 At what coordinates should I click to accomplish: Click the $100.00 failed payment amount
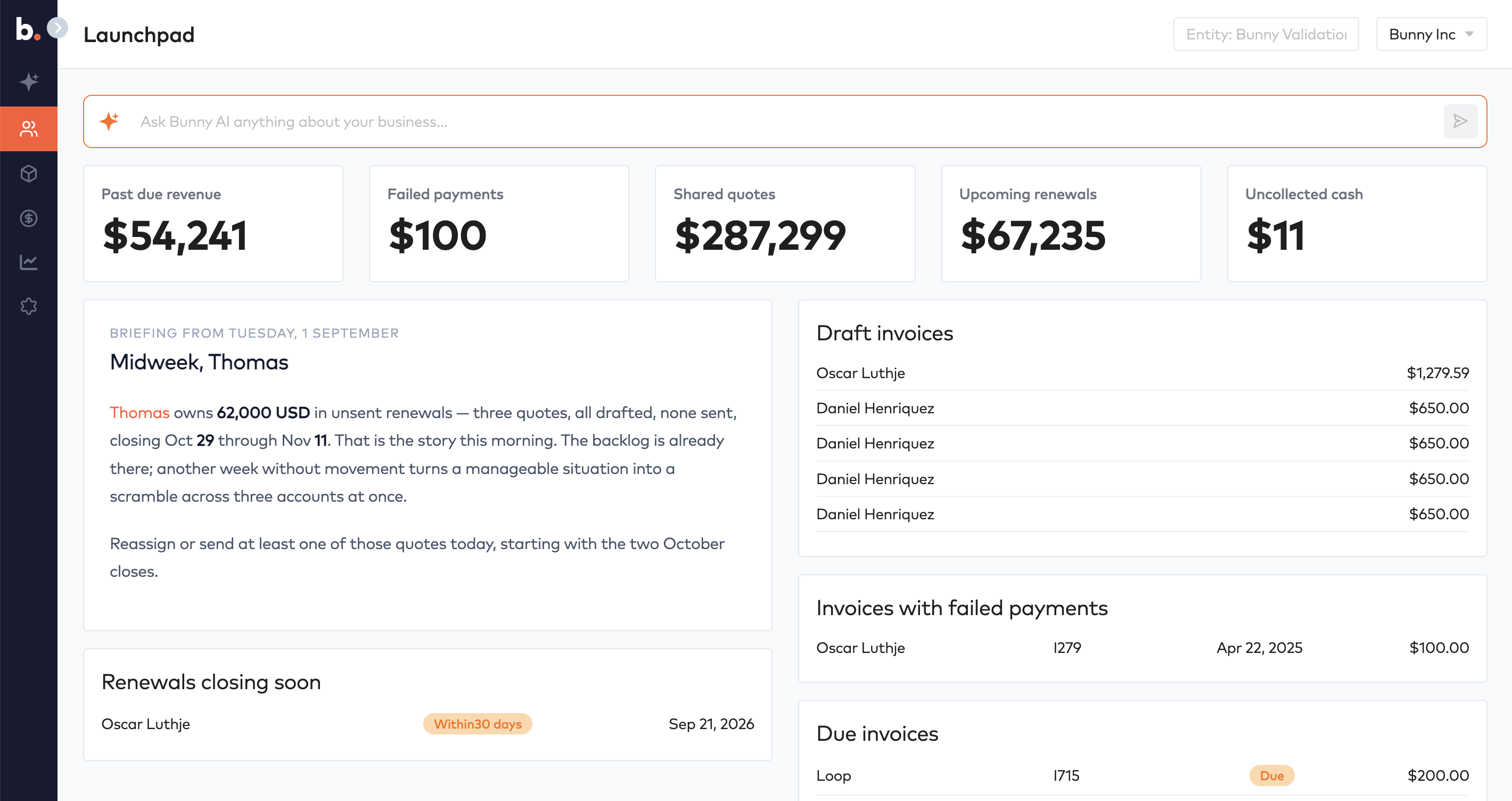tap(1439, 648)
